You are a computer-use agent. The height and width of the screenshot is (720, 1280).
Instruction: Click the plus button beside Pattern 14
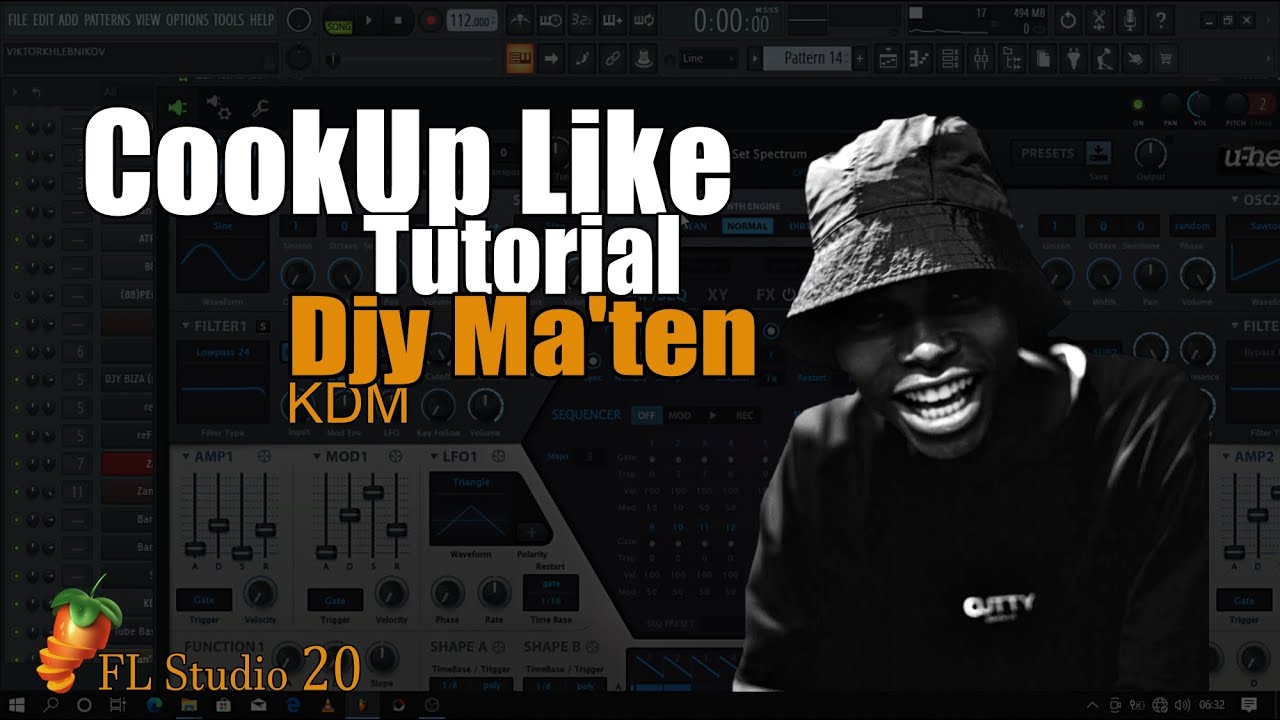click(x=859, y=58)
